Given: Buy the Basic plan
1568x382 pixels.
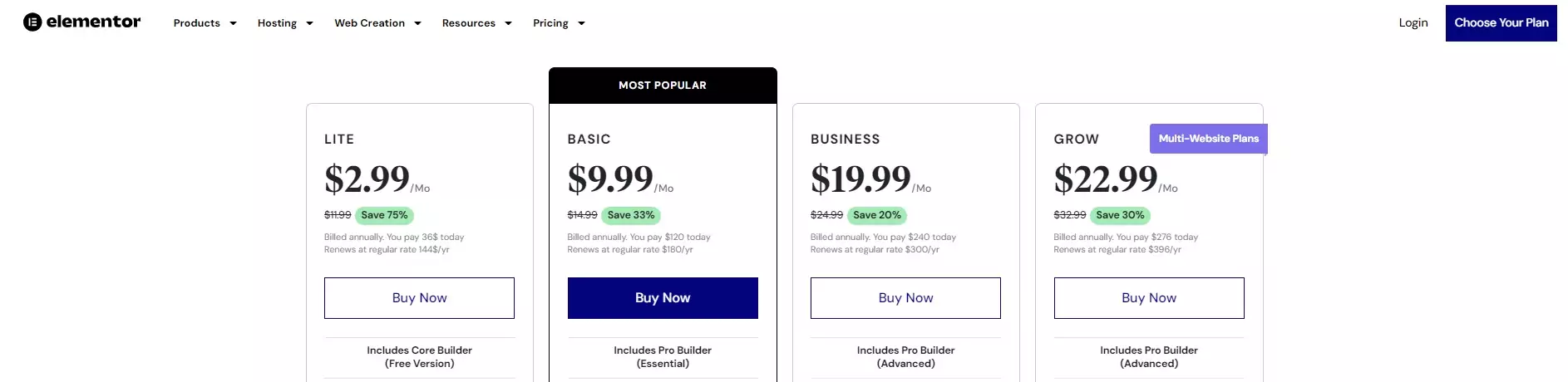Looking at the screenshot, I should 663,298.
